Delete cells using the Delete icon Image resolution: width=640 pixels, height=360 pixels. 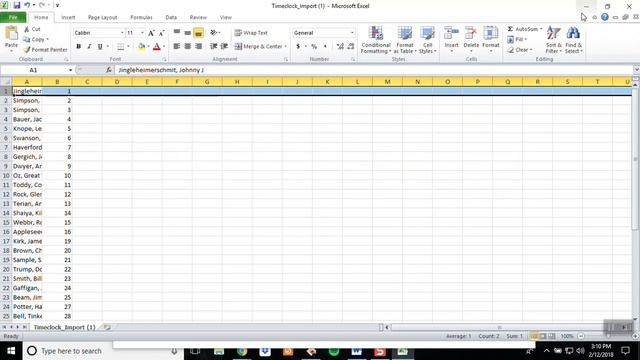coord(471,33)
